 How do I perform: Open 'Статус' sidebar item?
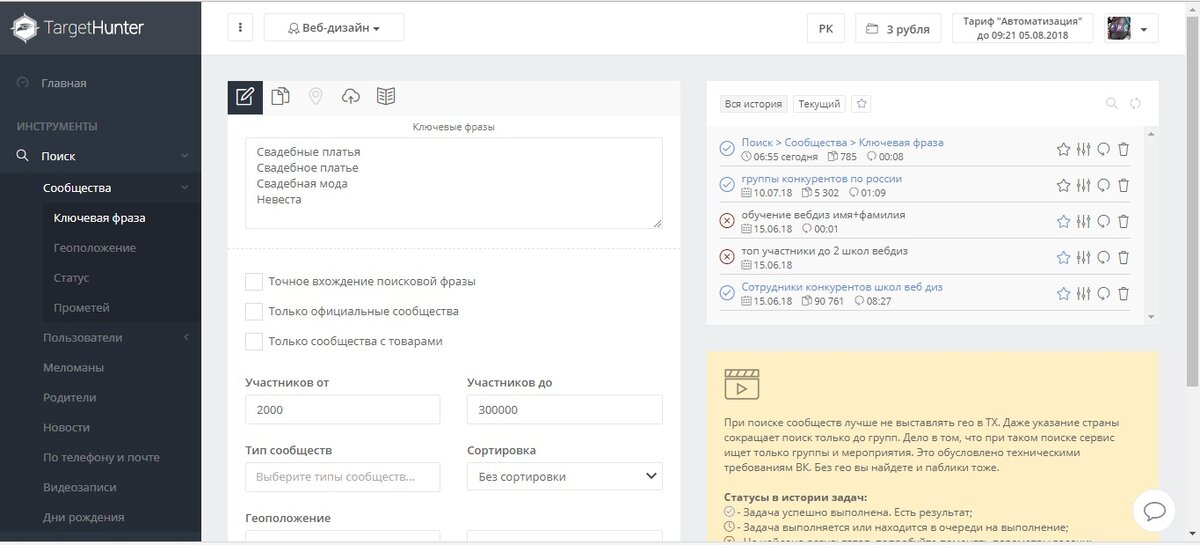(x=72, y=278)
